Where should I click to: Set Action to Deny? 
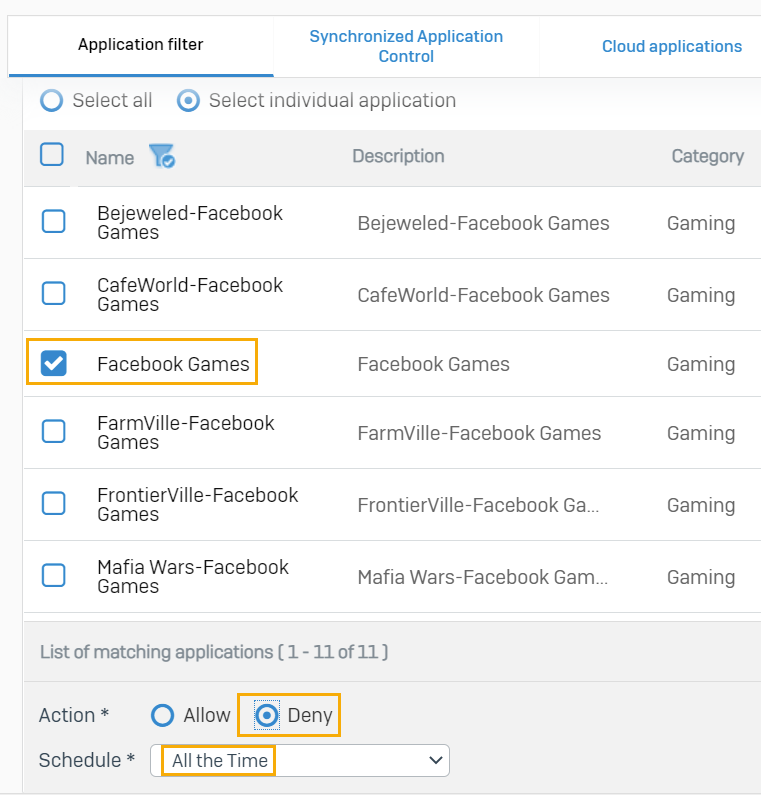point(267,716)
